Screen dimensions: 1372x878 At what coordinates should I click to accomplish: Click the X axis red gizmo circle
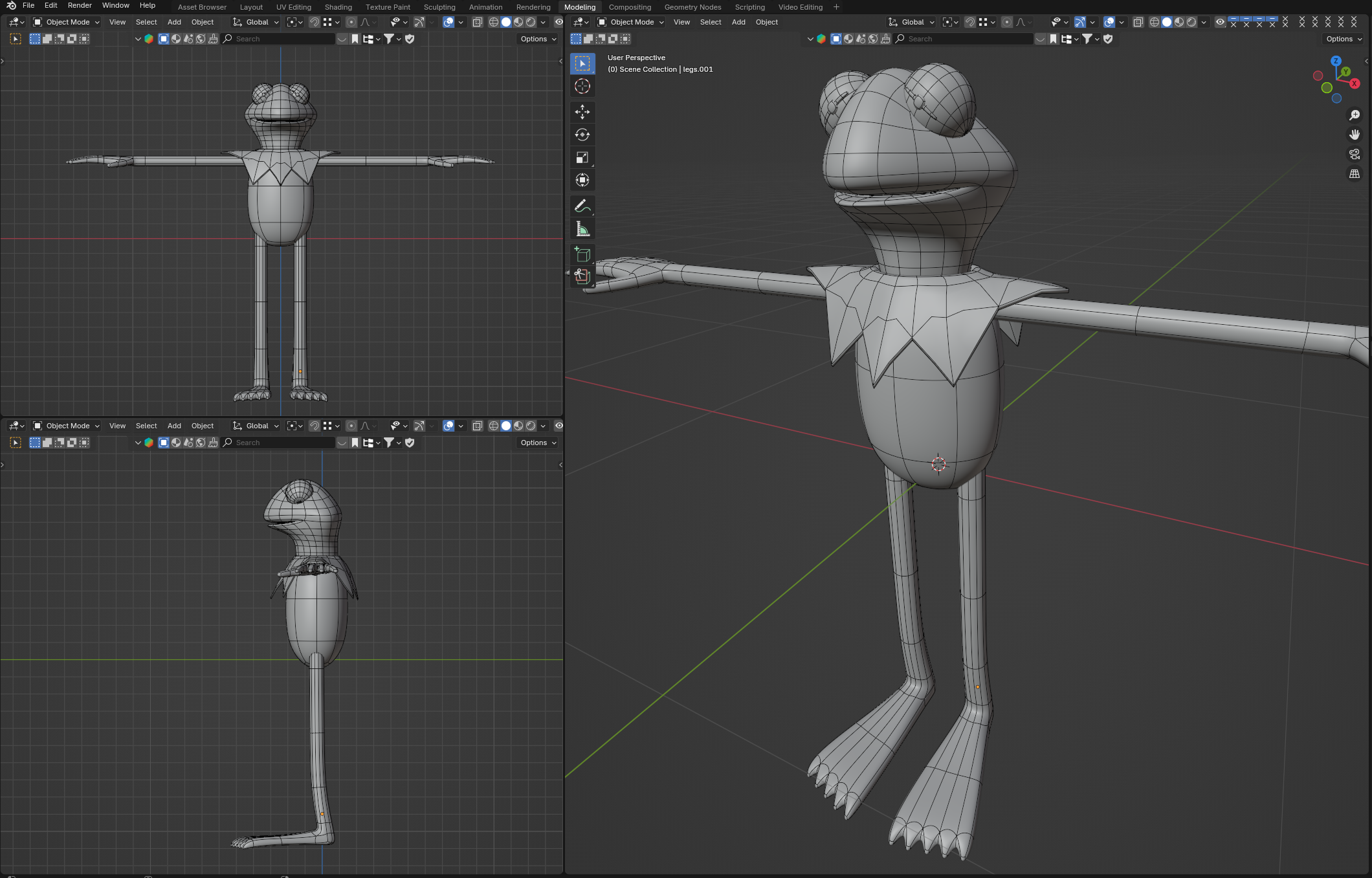(1355, 83)
